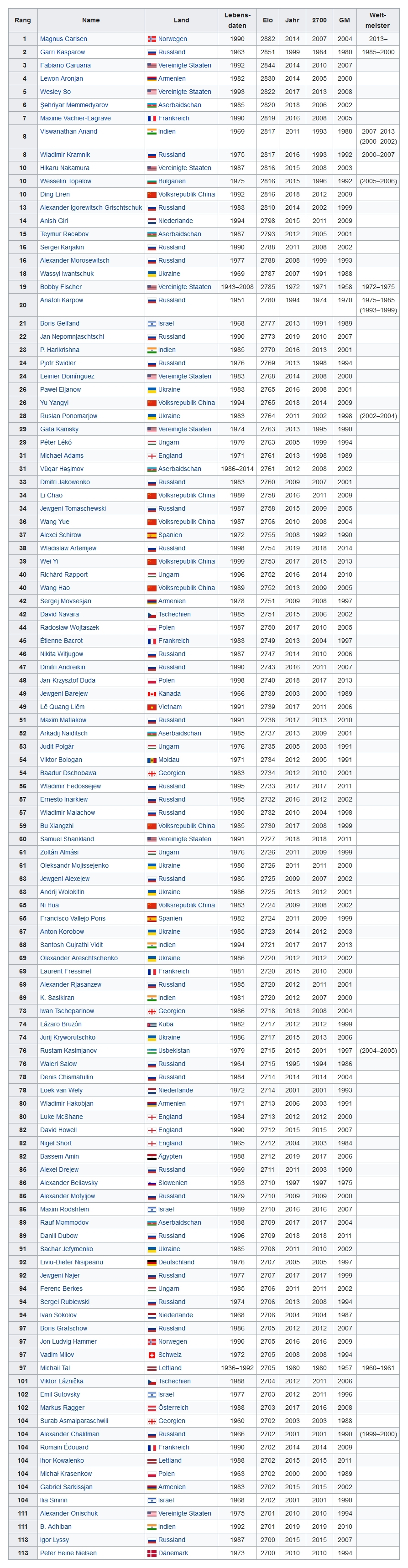The width and height of the screenshot is (408, 1568).
Task: Open Magnus Carlsen's article link
Action: click(63, 39)
